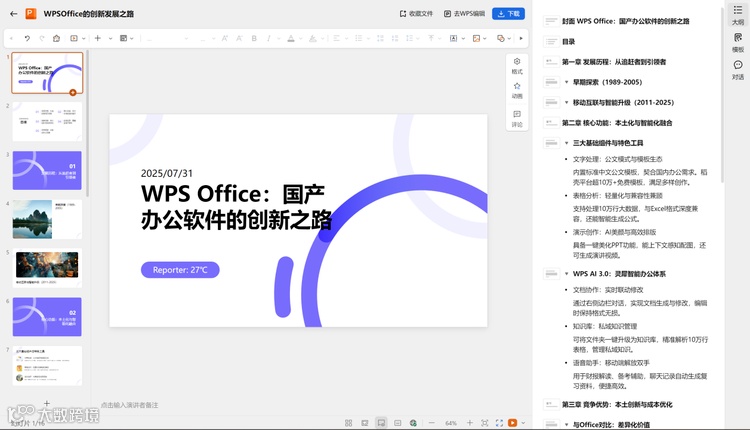The height and width of the screenshot is (430, 750).
Task: Click the text box insert icon
Action: (x=453, y=38)
